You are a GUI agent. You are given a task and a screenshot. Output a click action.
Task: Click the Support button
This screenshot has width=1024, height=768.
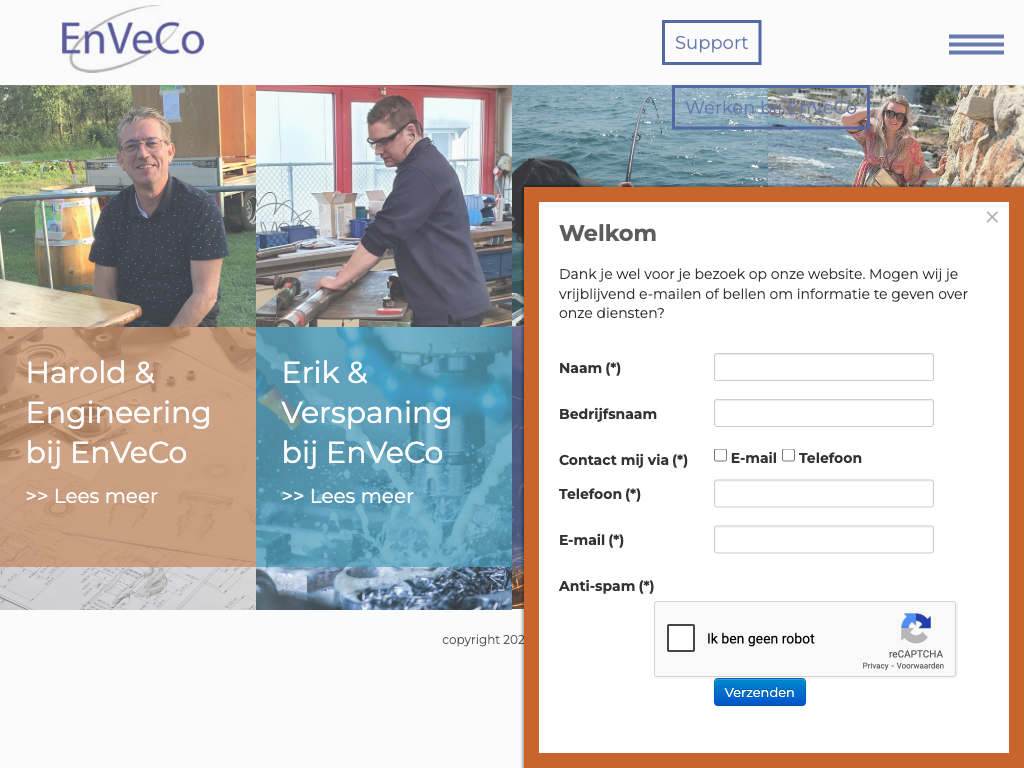point(711,42)
